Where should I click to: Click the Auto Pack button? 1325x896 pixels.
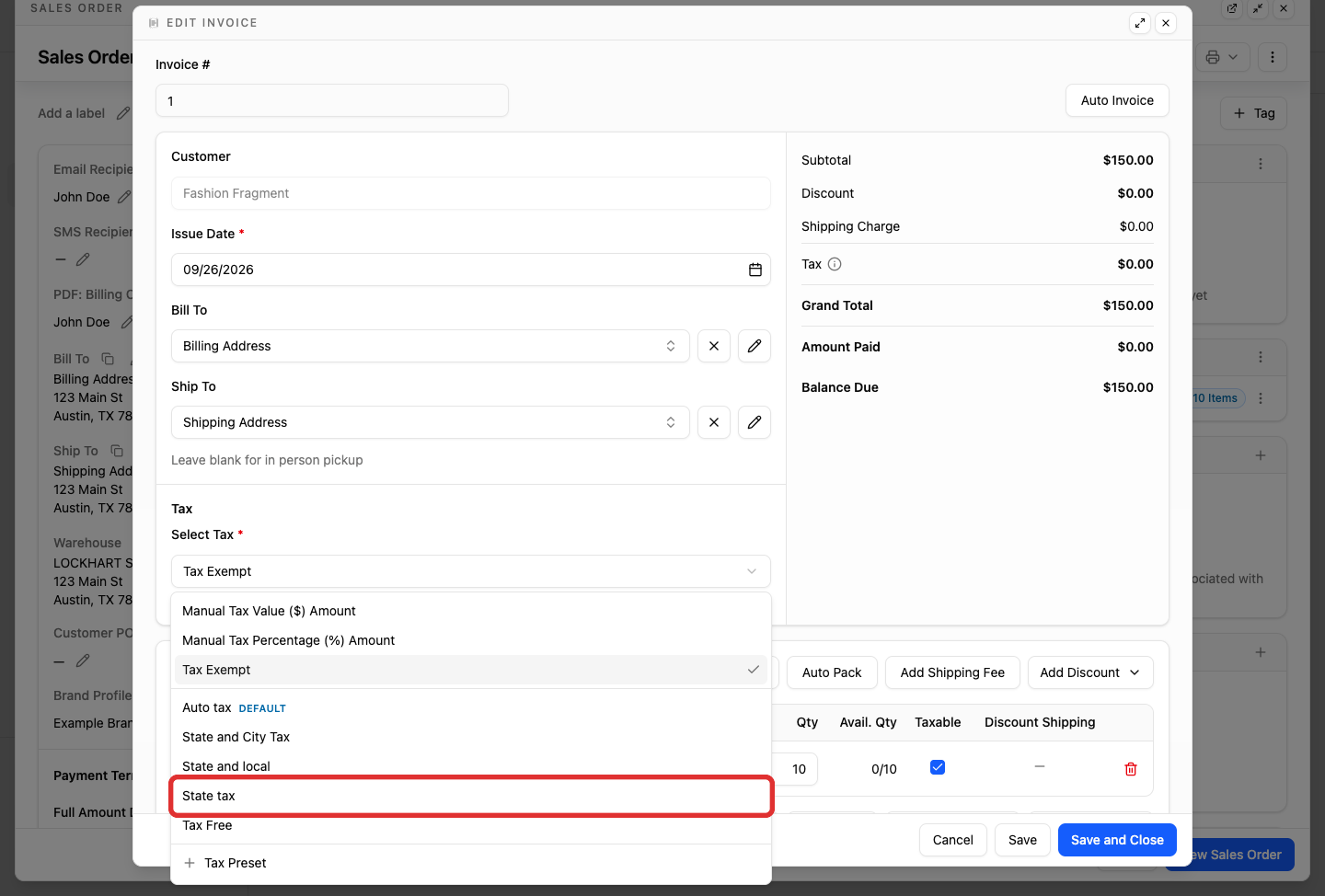(832, 672)
